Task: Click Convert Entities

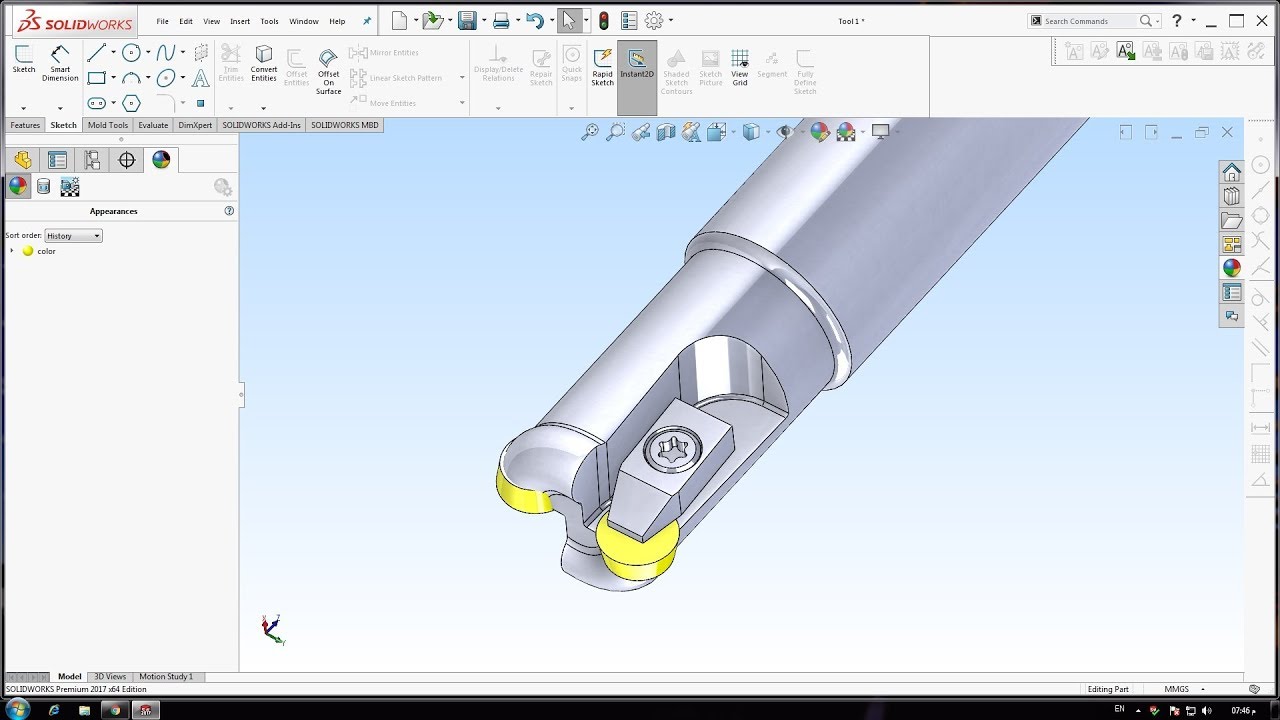Action: (x=264, y=63)
